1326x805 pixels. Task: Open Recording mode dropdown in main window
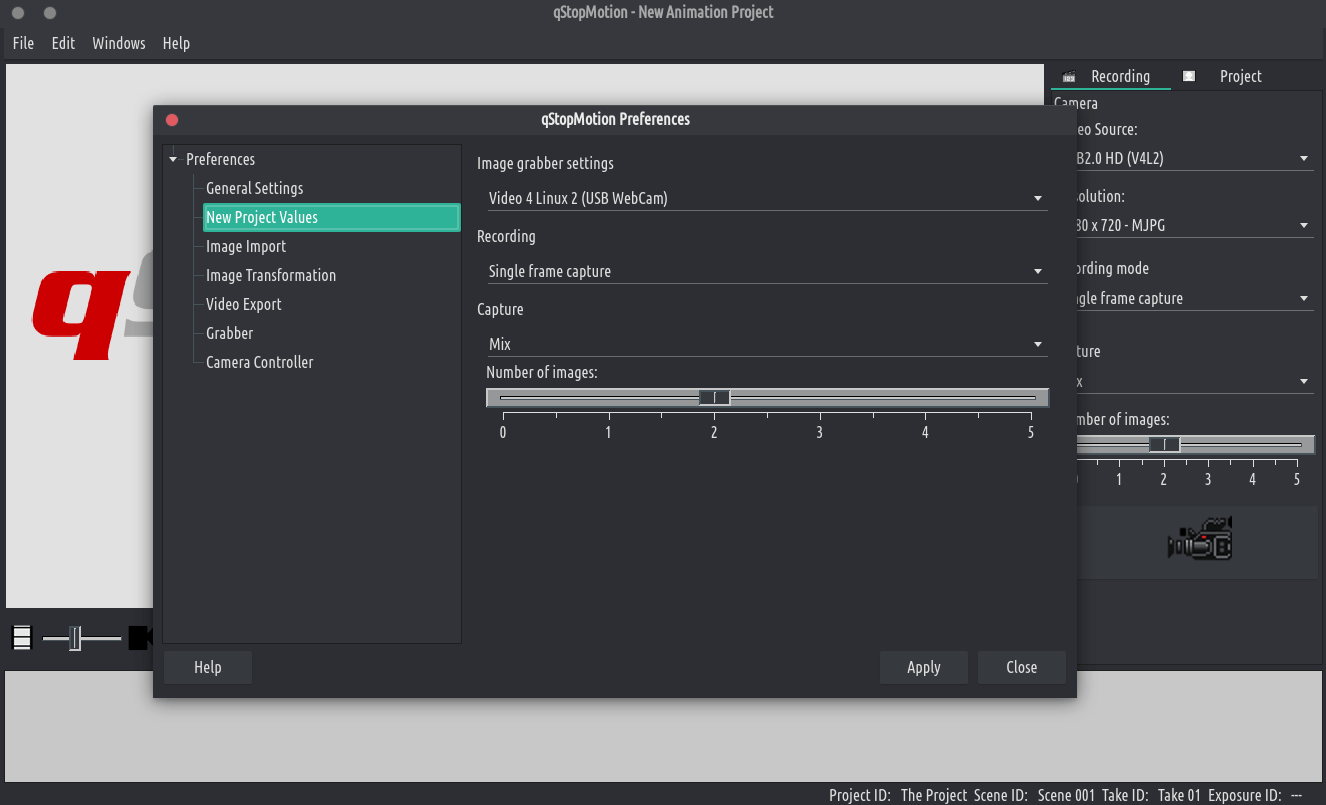click(x=1196, y=298)
